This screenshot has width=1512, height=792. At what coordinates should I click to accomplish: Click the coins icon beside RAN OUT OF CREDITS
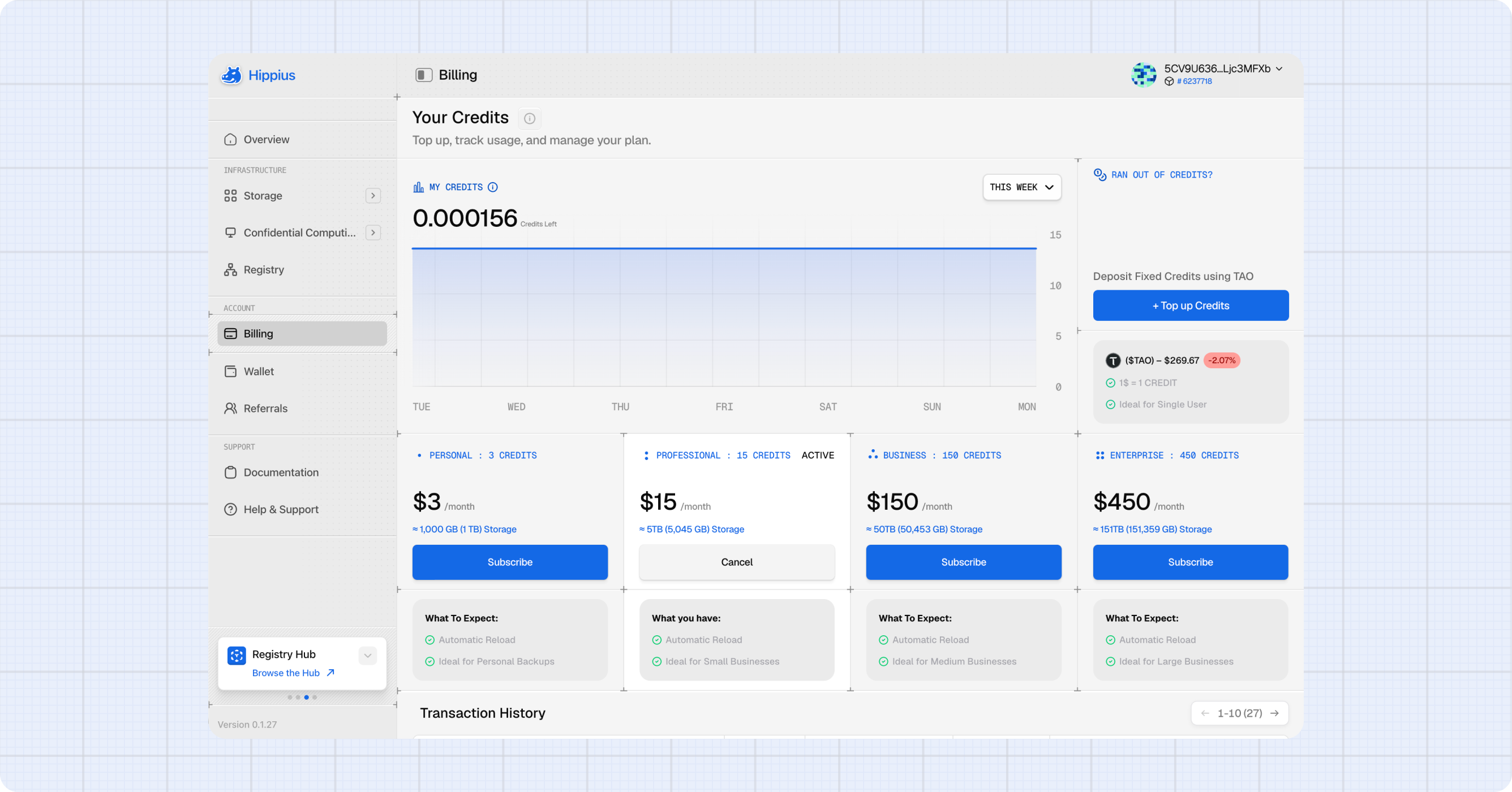click(x=1099, y=174)
